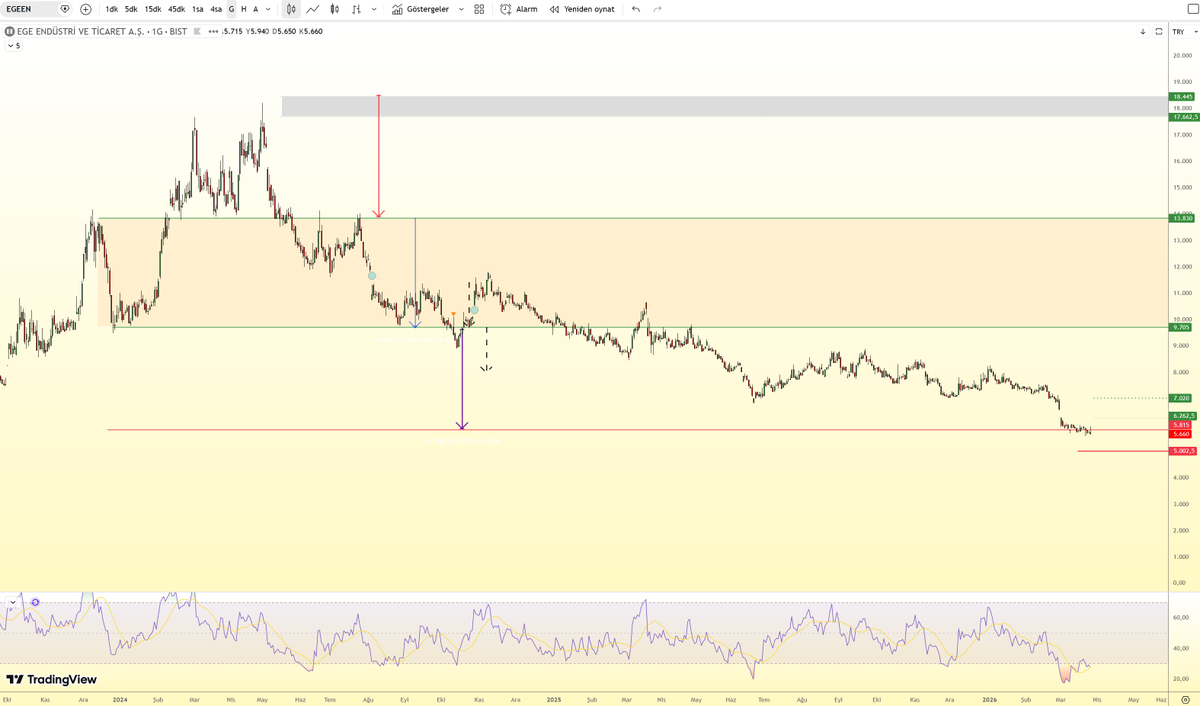Viewport: 1200px width, 706px height.
Task: Select the 1dk timeframe
Action: 111,9
